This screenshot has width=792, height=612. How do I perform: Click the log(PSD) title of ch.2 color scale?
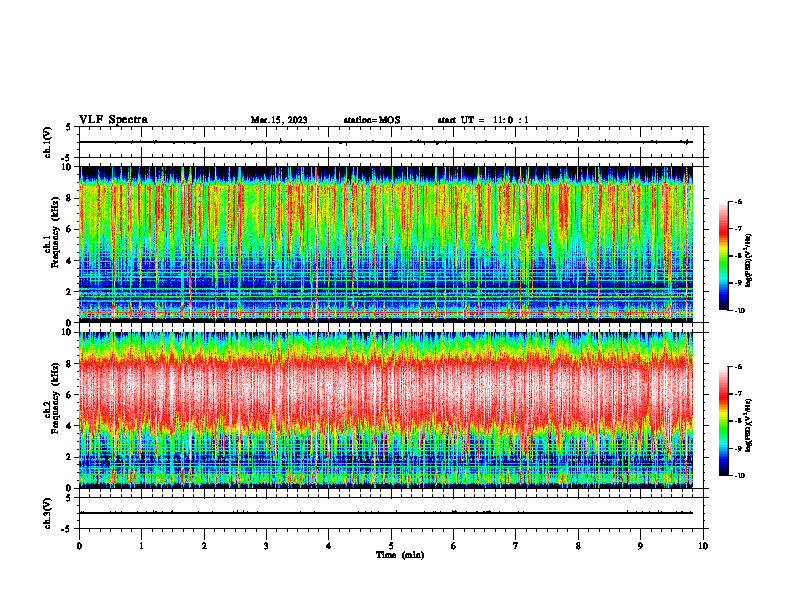pyautogui.click(x=749, y=425)
